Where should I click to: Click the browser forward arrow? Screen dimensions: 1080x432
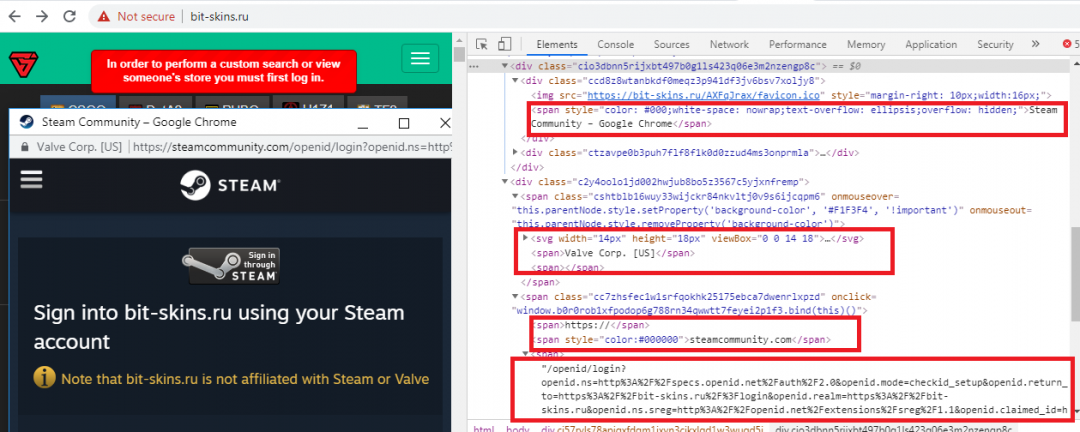[x=41, y=16]
